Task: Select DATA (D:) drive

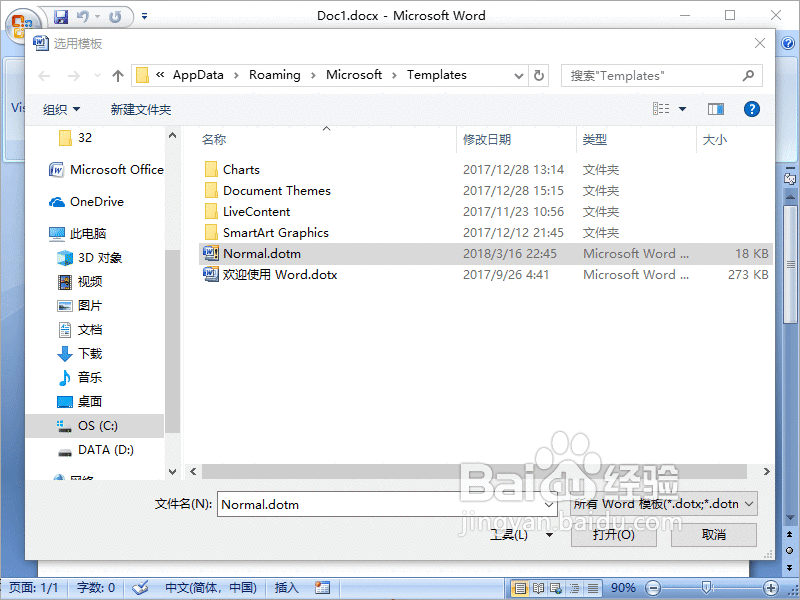Action: pyautogui.click(x=95, y=450)
